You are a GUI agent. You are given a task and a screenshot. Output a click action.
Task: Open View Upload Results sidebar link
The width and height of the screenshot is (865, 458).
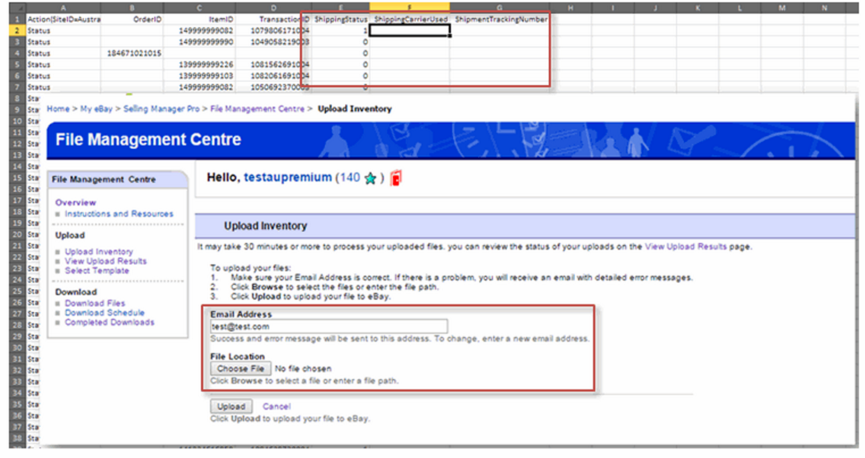[x=105, y=261]
